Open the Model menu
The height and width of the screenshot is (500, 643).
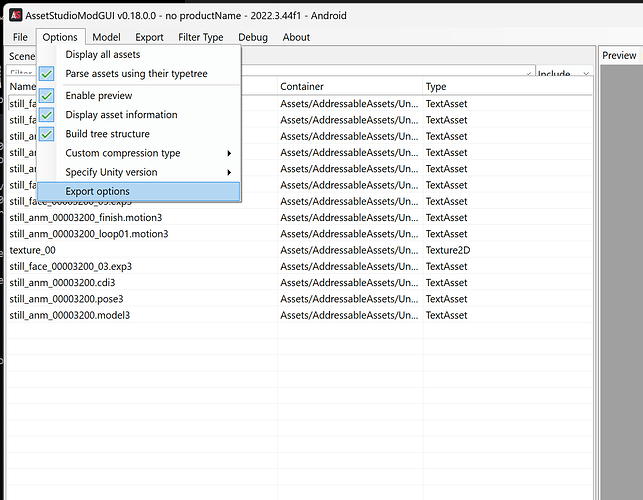click(106, 37)
